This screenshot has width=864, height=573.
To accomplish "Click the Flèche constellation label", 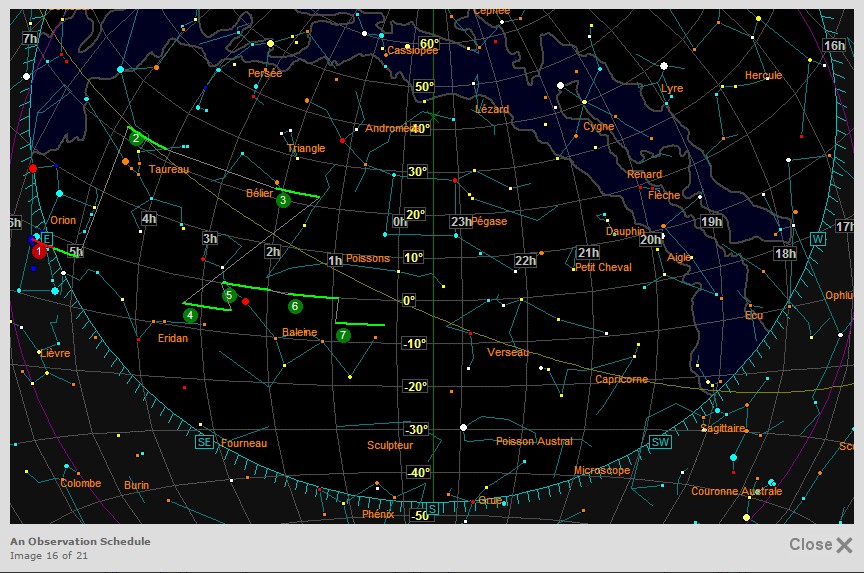I will tap(664, 195).
